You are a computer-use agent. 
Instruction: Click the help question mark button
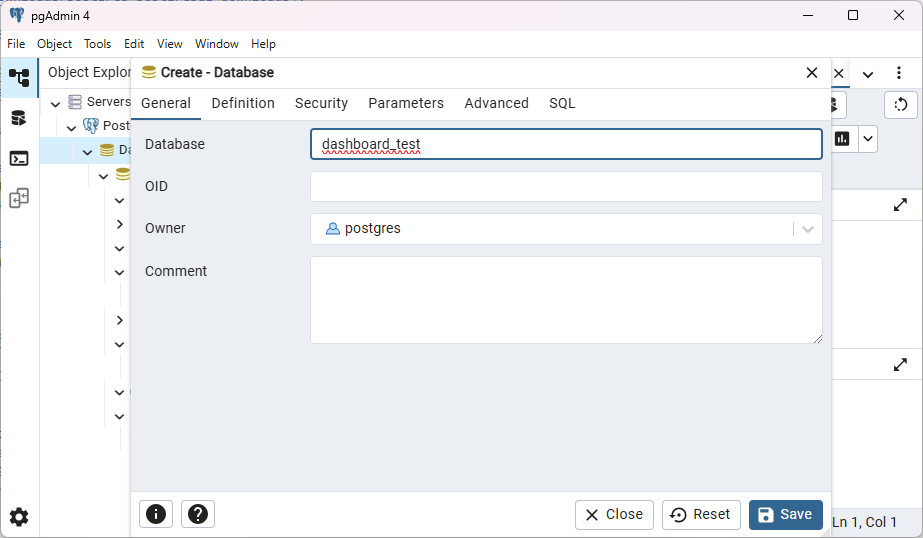(x=198, y=514)
